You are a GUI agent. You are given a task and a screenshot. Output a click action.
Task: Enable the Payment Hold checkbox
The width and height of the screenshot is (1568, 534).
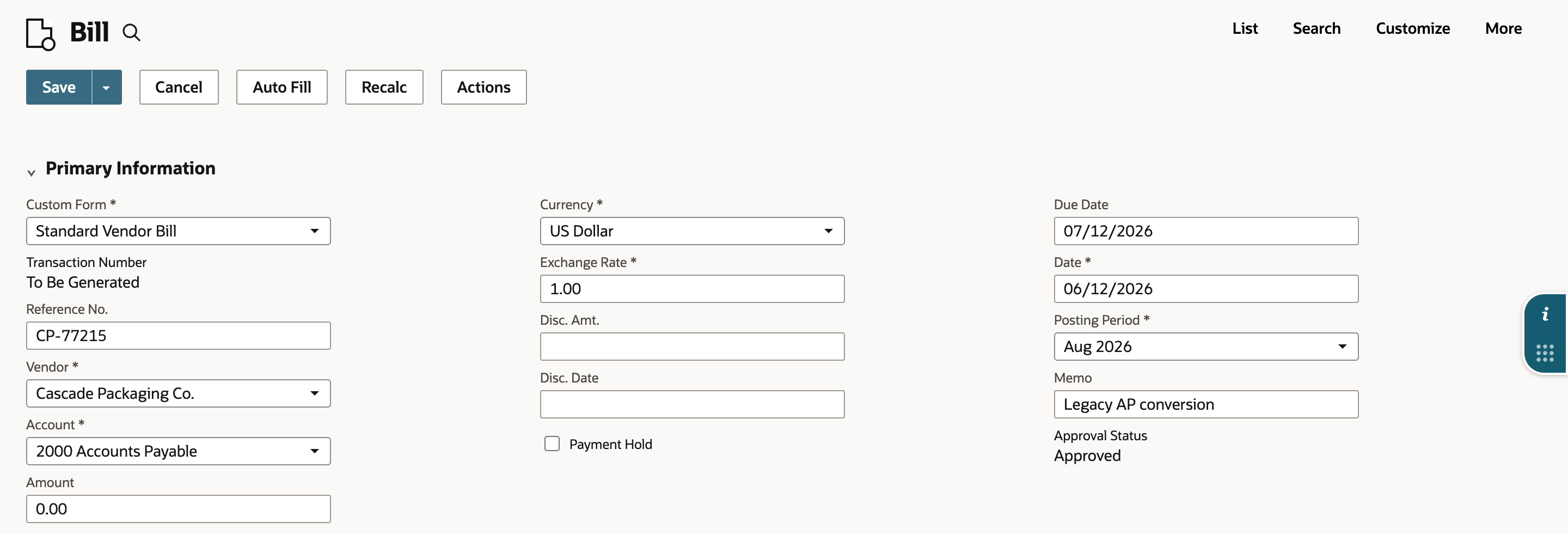tap(552, 444)
